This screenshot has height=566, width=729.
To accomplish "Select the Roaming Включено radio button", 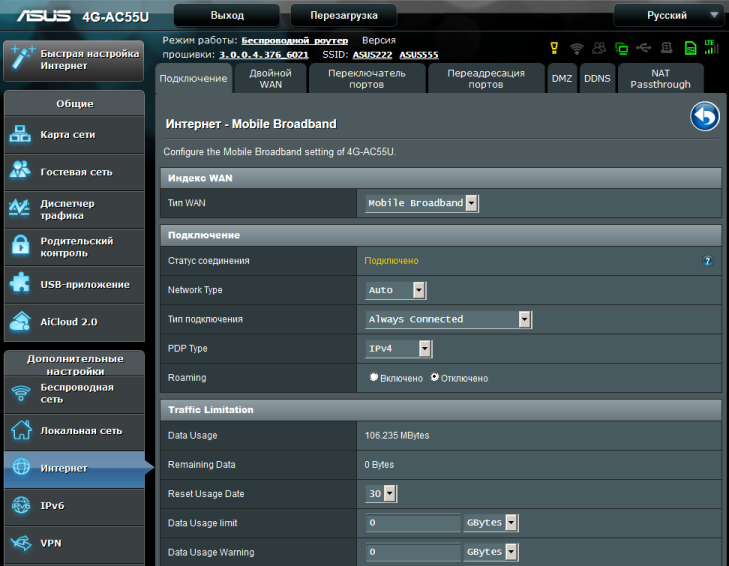I will tap(373, 377).
